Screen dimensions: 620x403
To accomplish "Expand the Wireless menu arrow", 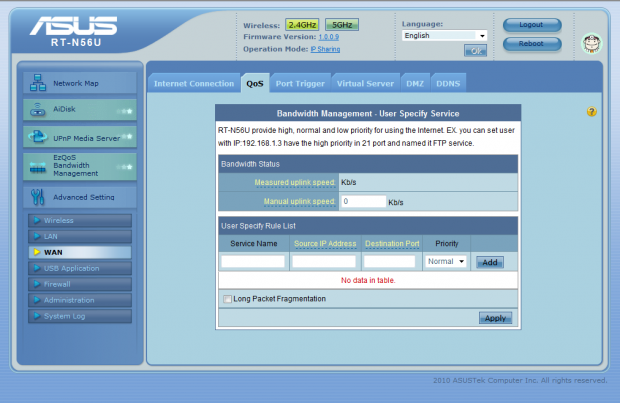I will click(37, 220).
